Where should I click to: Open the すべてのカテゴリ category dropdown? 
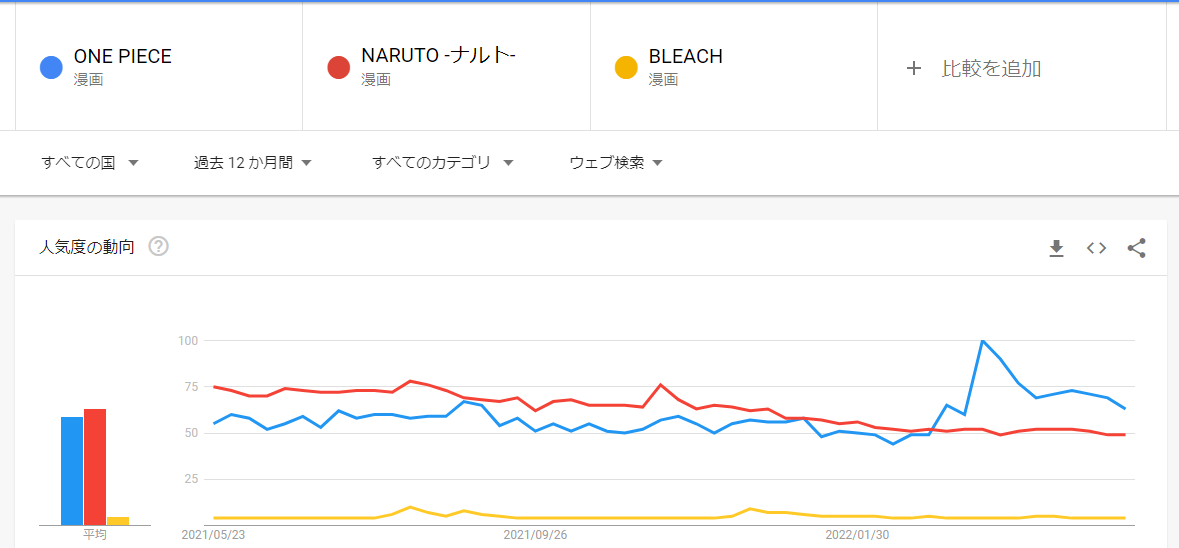pos(442,162)
